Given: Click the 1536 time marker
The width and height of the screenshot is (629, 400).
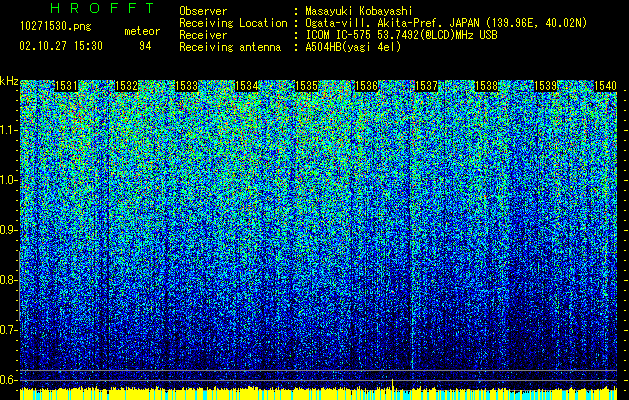Looking at the screenshot, I should coord(366,86).
